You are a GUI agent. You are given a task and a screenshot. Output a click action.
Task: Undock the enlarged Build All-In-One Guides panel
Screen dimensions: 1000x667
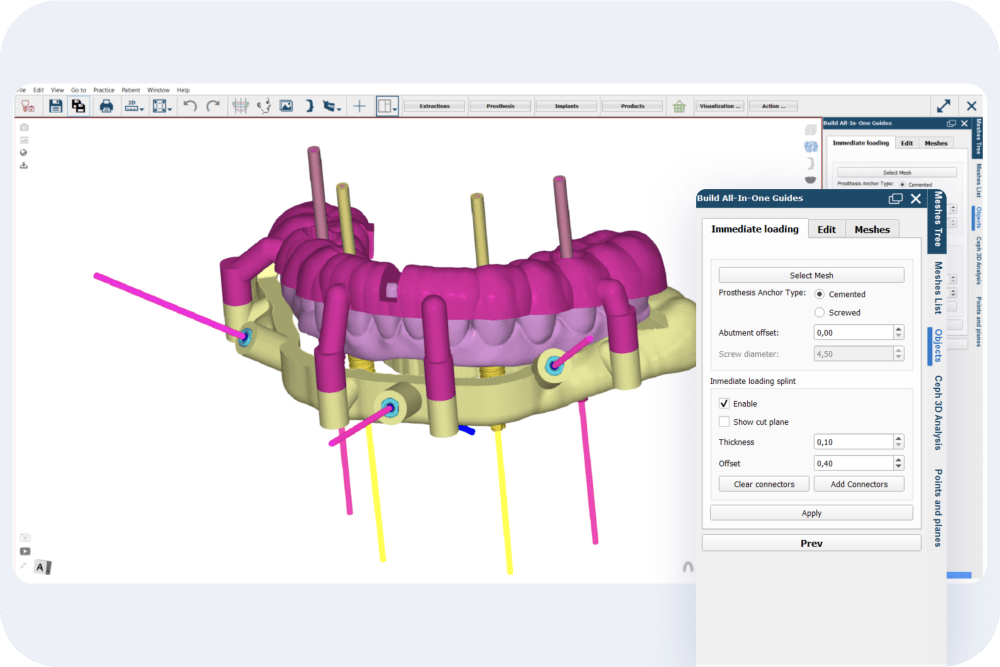click(895, 198)
